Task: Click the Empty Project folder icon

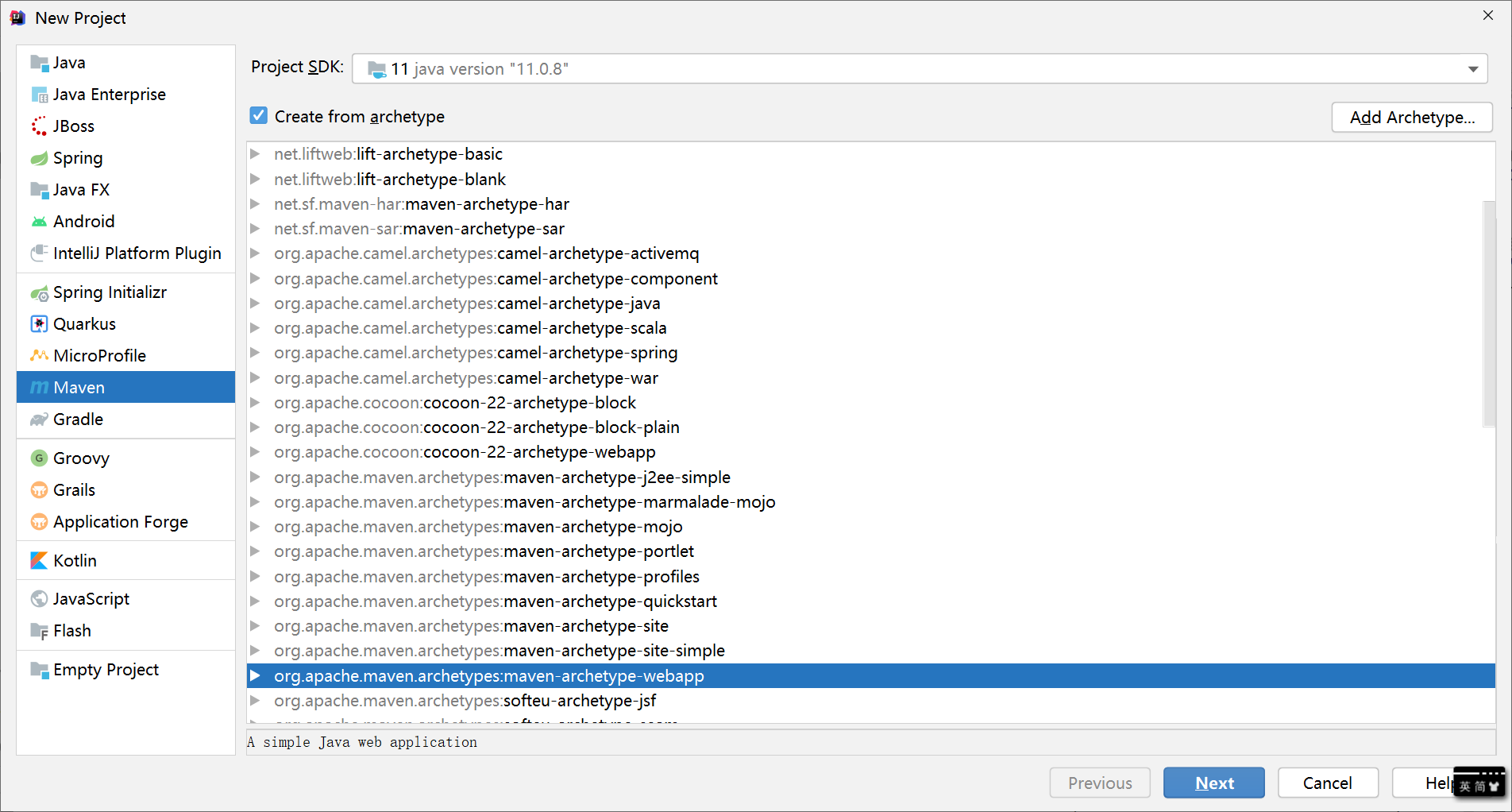Action: coord(39,670)
